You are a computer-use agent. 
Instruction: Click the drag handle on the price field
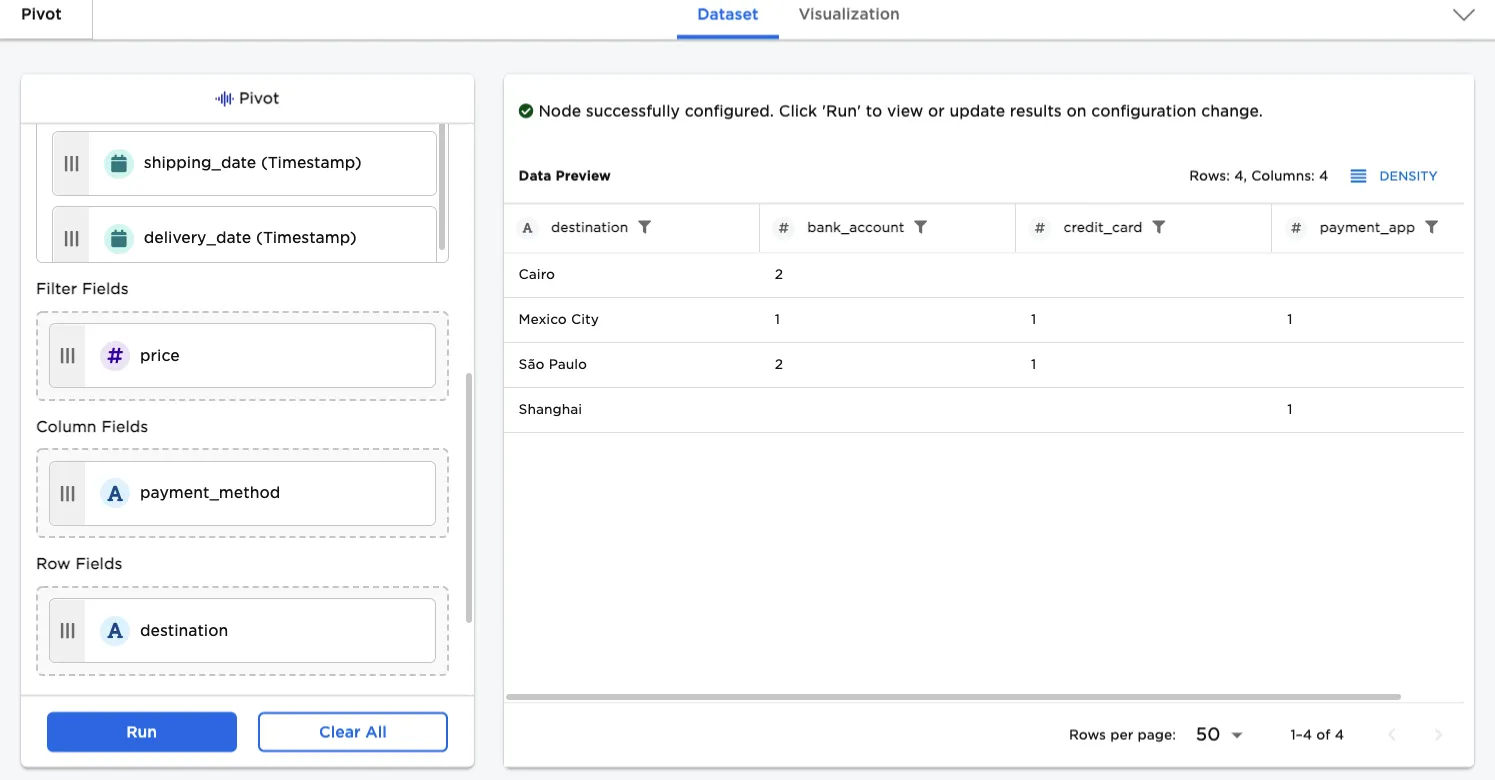click(x=67, y=355)
